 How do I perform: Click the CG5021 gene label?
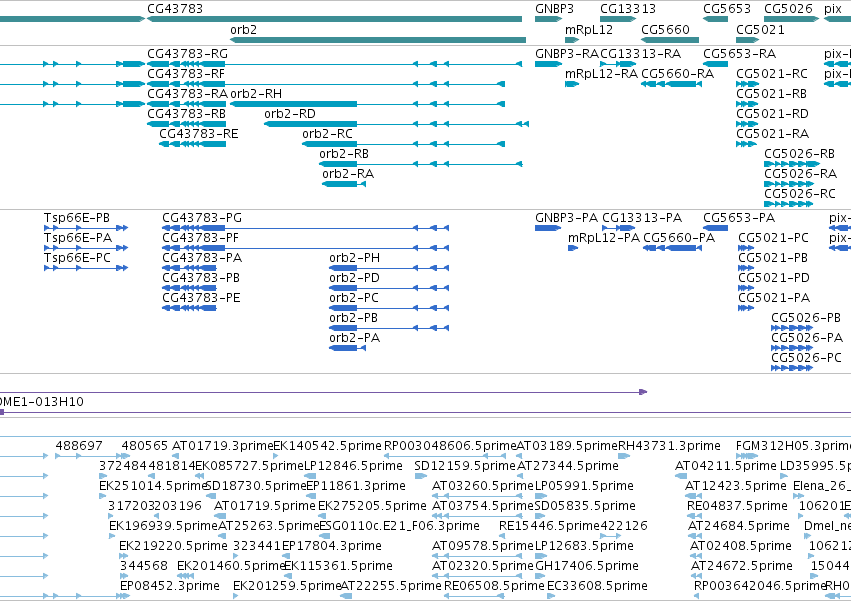[760, 30]
